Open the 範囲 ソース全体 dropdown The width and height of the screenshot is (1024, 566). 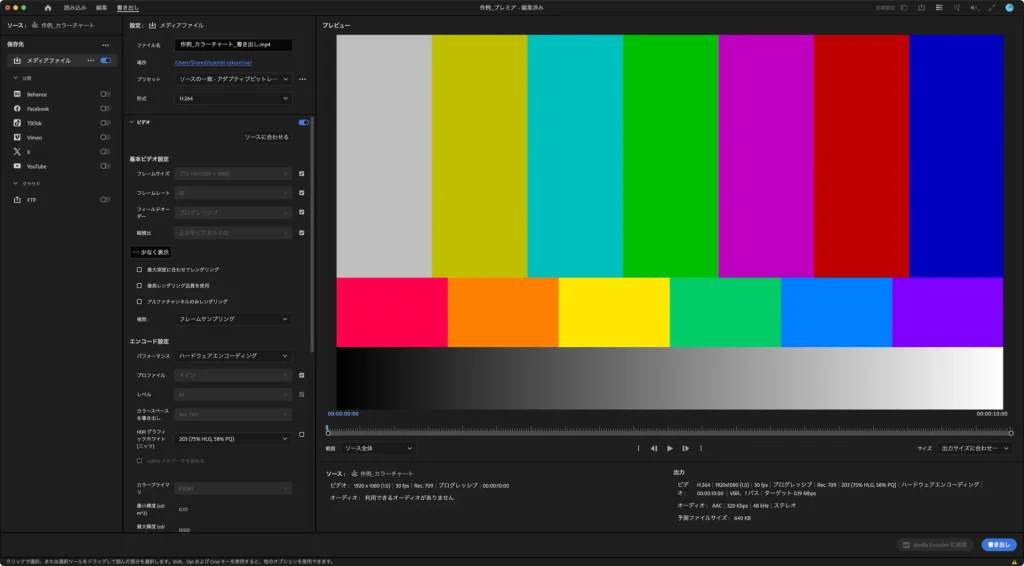(x=378, y=448)
